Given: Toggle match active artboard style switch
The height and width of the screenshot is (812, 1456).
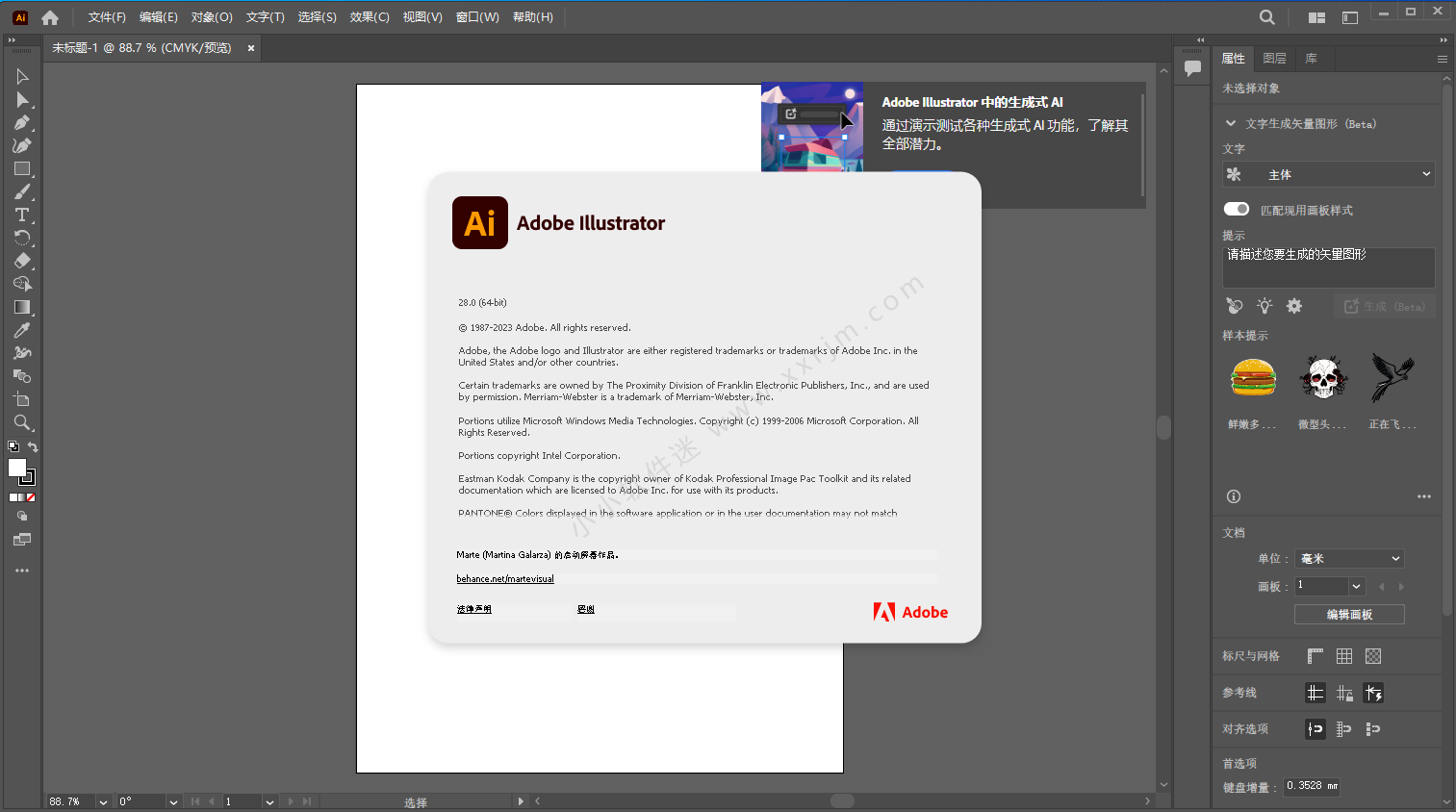Looking at the screenshot, I should [1237, 210].
